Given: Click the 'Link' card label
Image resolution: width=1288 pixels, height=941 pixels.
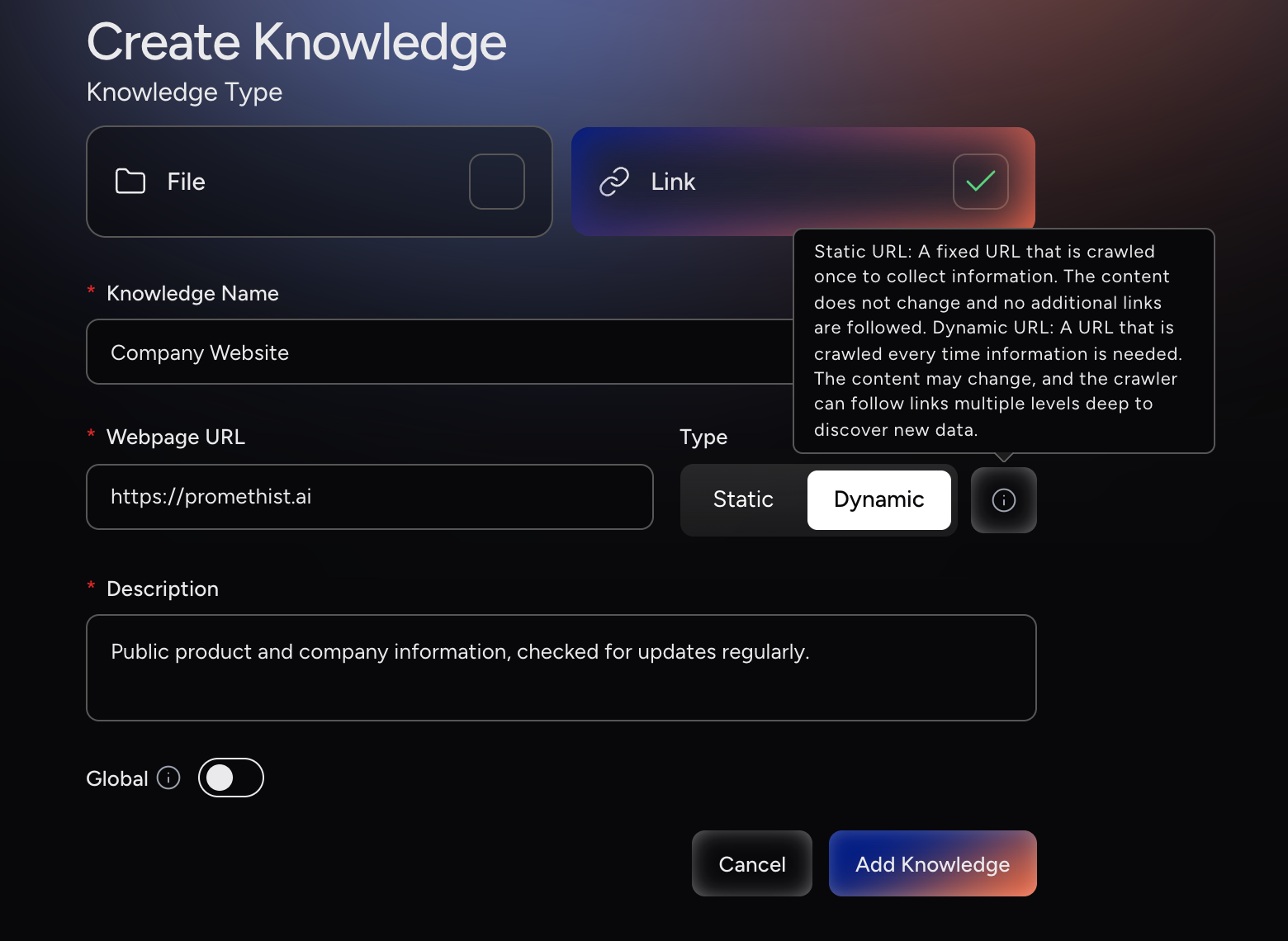Looking at the screenshot, I should [x=673, y=182].
